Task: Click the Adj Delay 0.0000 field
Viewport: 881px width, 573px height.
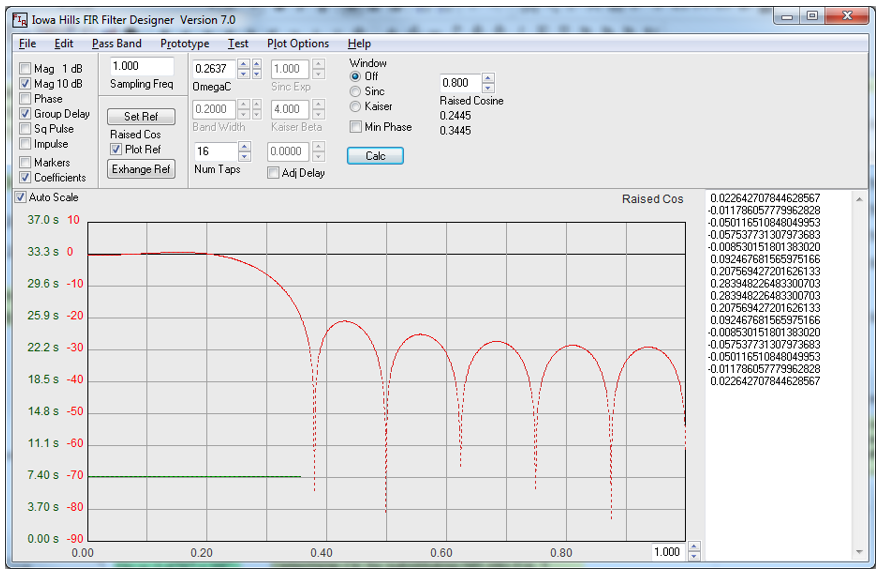Action: [x=289, y=152]
